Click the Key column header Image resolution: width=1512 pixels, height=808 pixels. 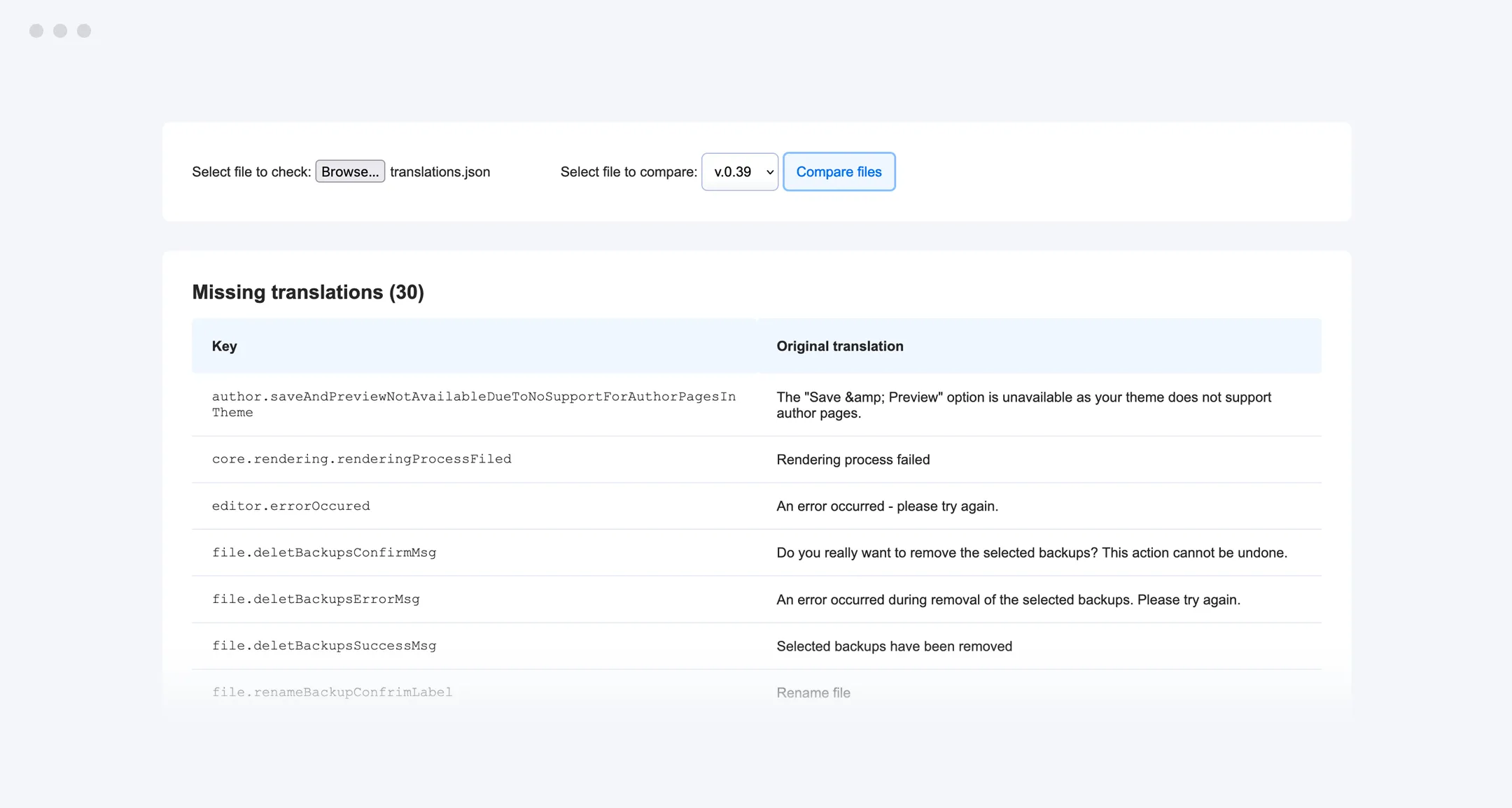point(224,346)
